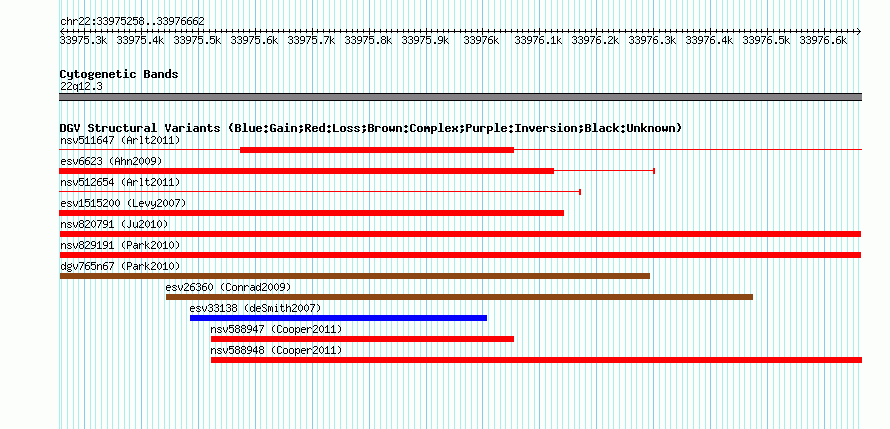The height and width of the screenshot is (429, 890).
Task: Click the nsv588948 (Cooper2011) label
Action: coord(276,350)
